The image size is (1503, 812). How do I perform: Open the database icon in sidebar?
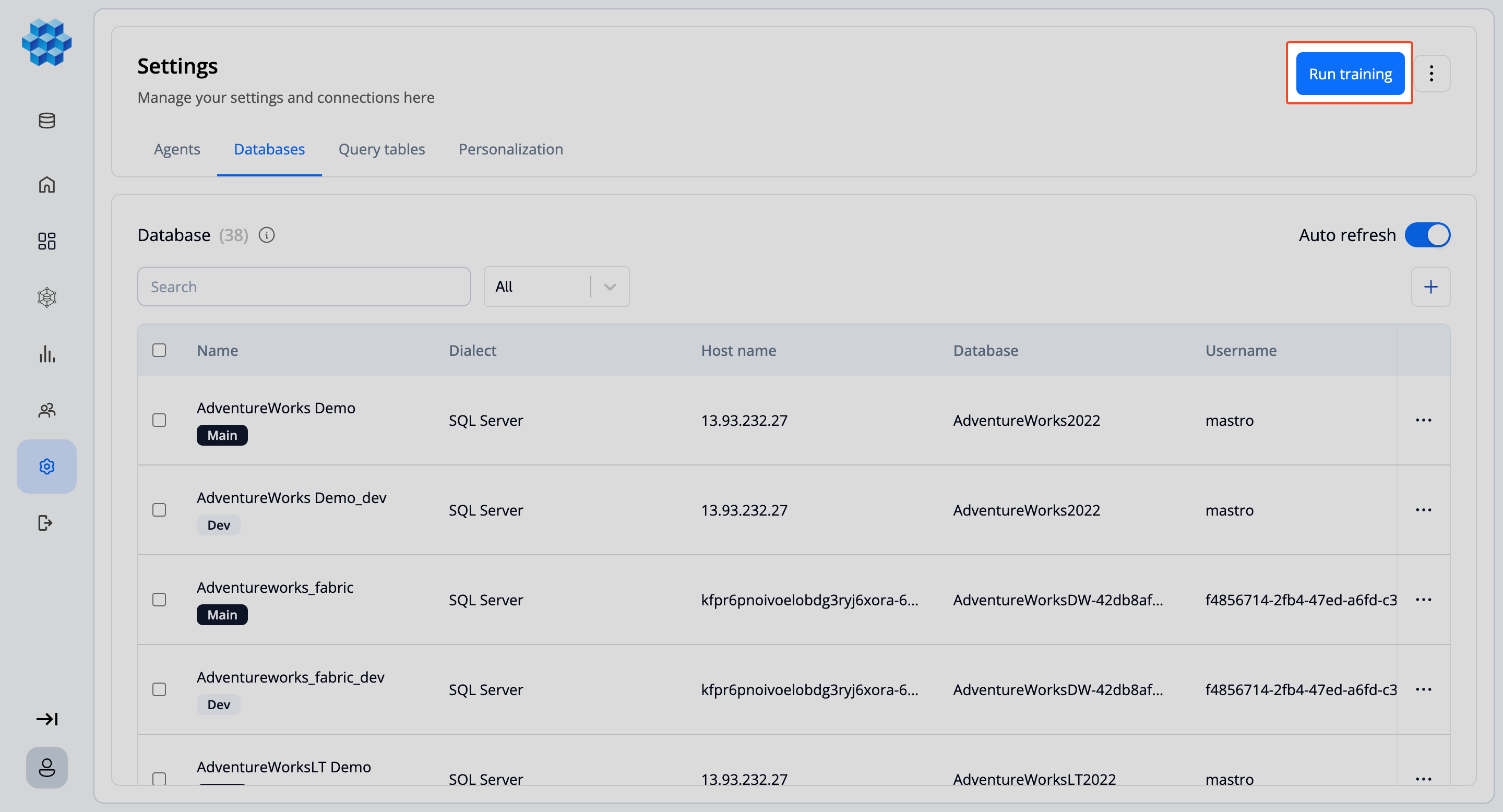click(x=46, y=121)
